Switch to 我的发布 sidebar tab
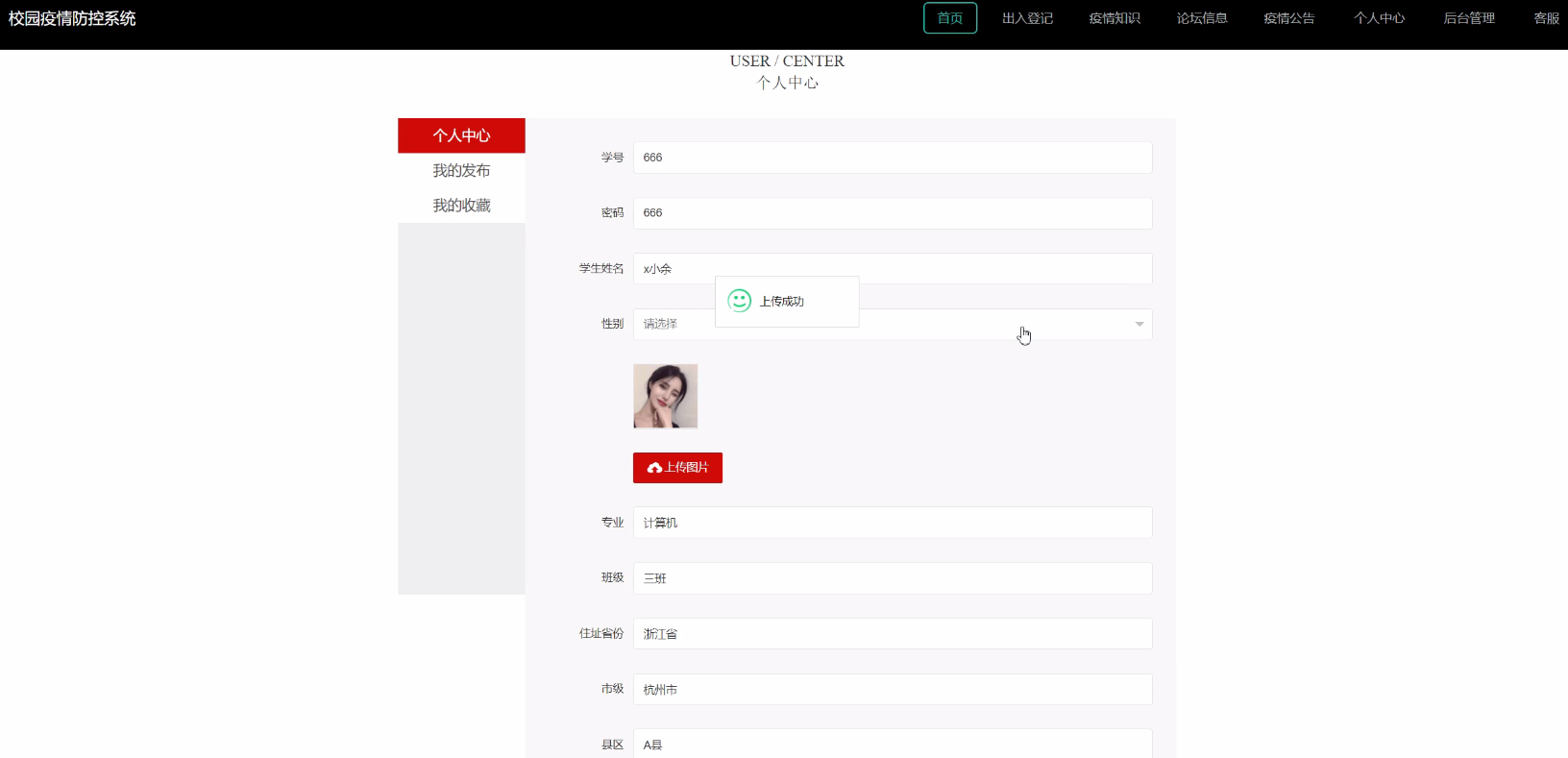Screen dimensions: 1568x758 coord(461,170)
